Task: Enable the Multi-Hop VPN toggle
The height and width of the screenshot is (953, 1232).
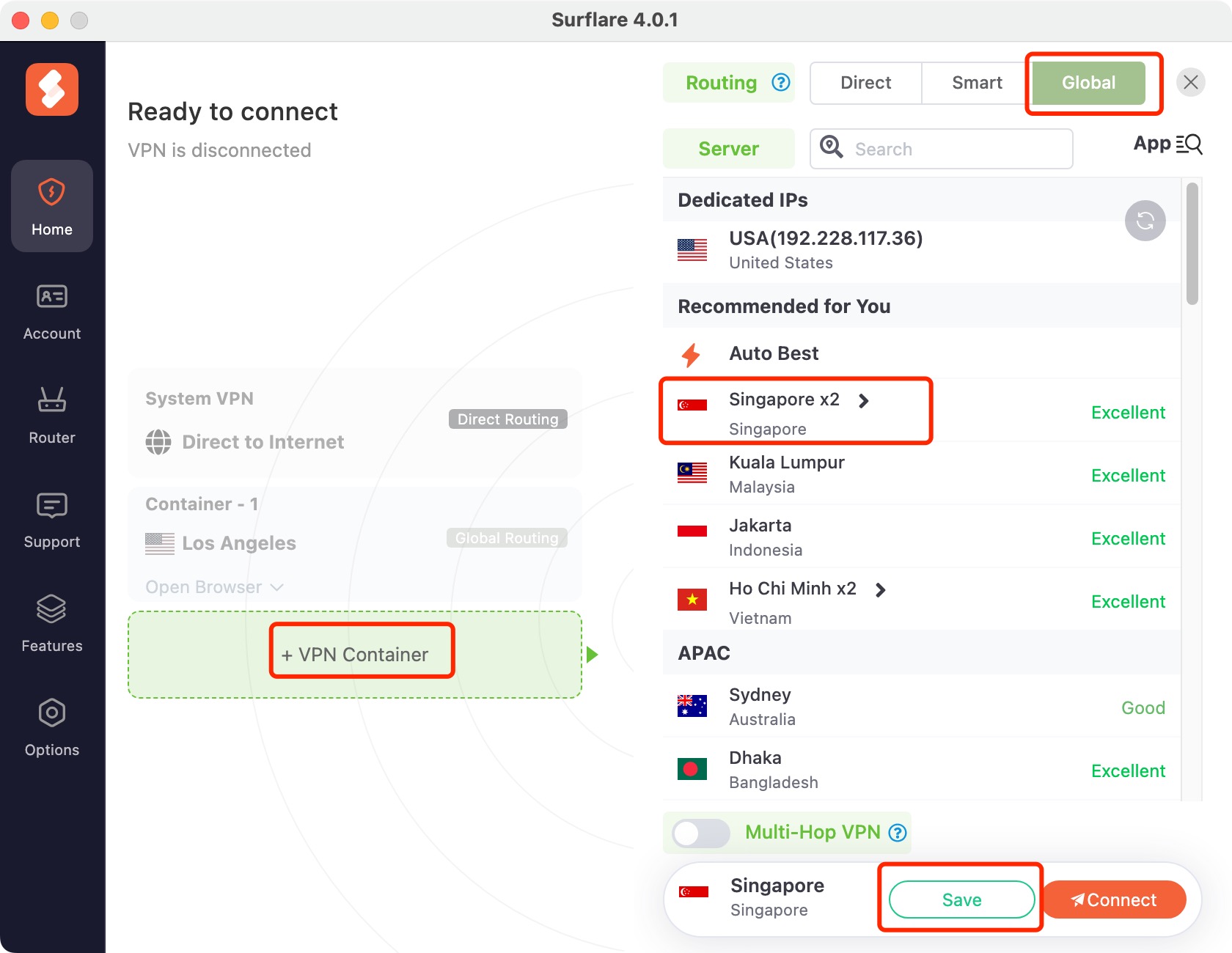Action: click(699, 833)
